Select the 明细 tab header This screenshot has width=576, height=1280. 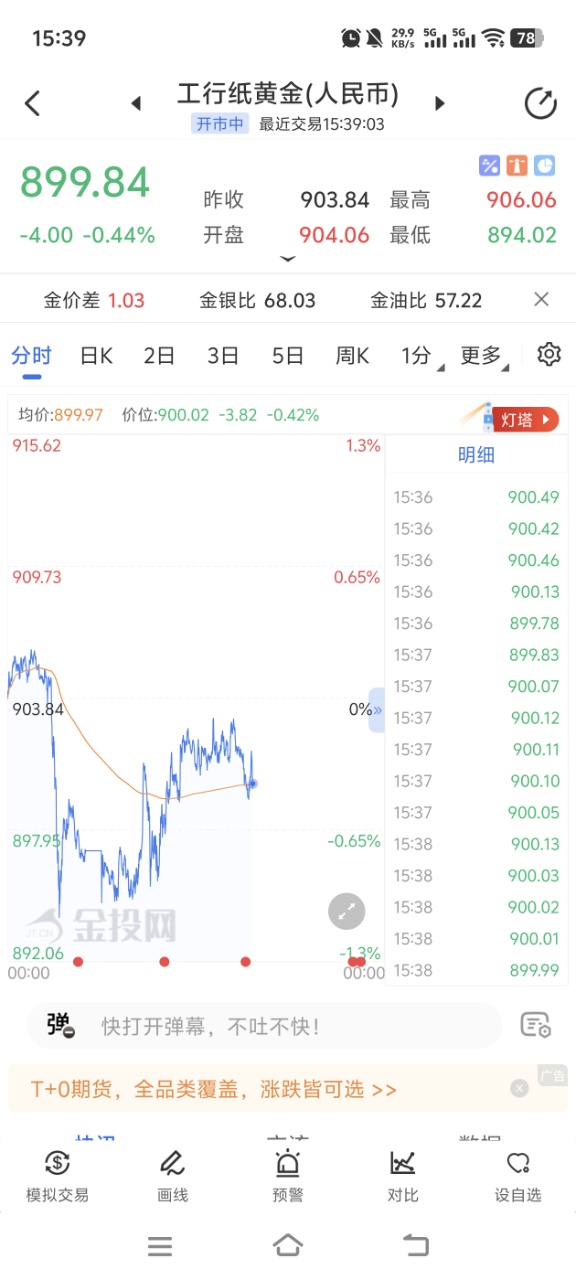(x=476, y=455)
